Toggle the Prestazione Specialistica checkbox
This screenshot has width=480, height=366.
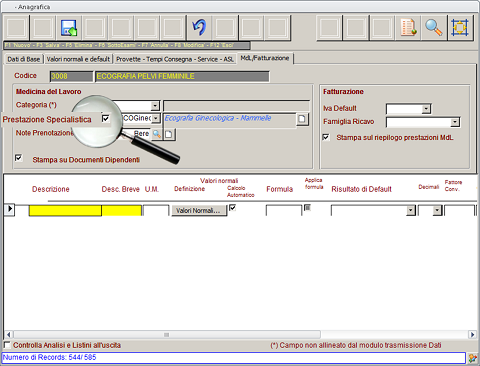(x=106, y=118)
